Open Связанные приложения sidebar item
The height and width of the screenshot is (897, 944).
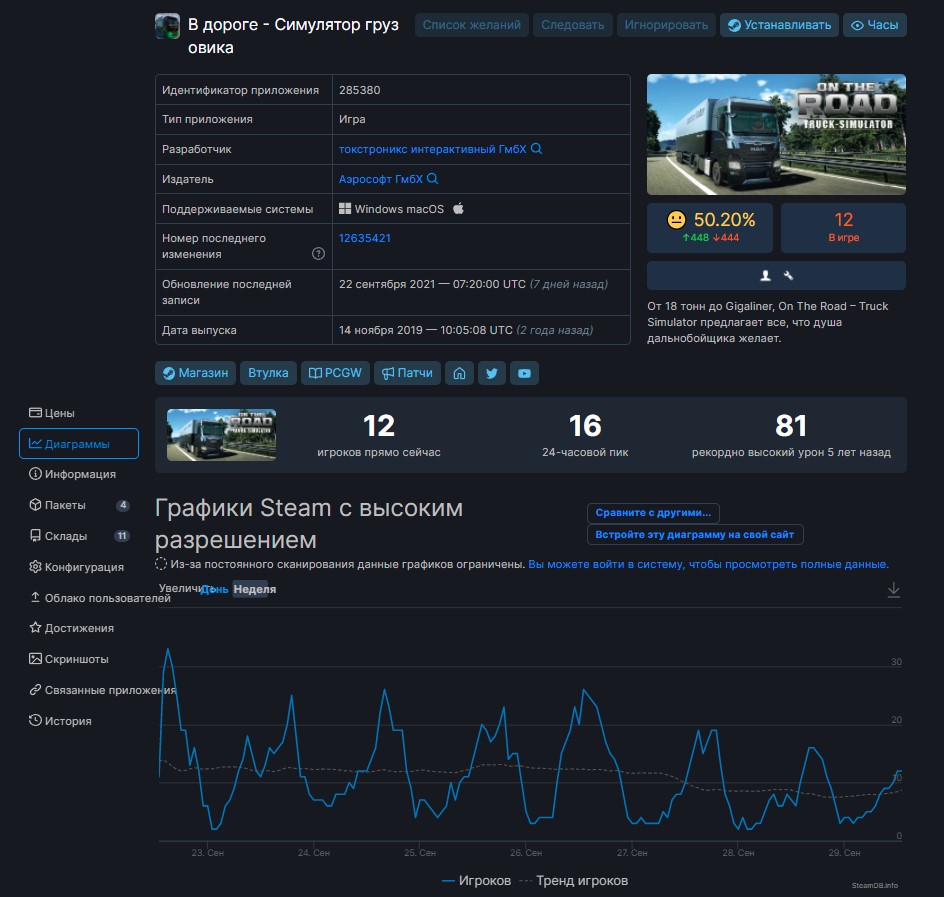pos(102,690)
